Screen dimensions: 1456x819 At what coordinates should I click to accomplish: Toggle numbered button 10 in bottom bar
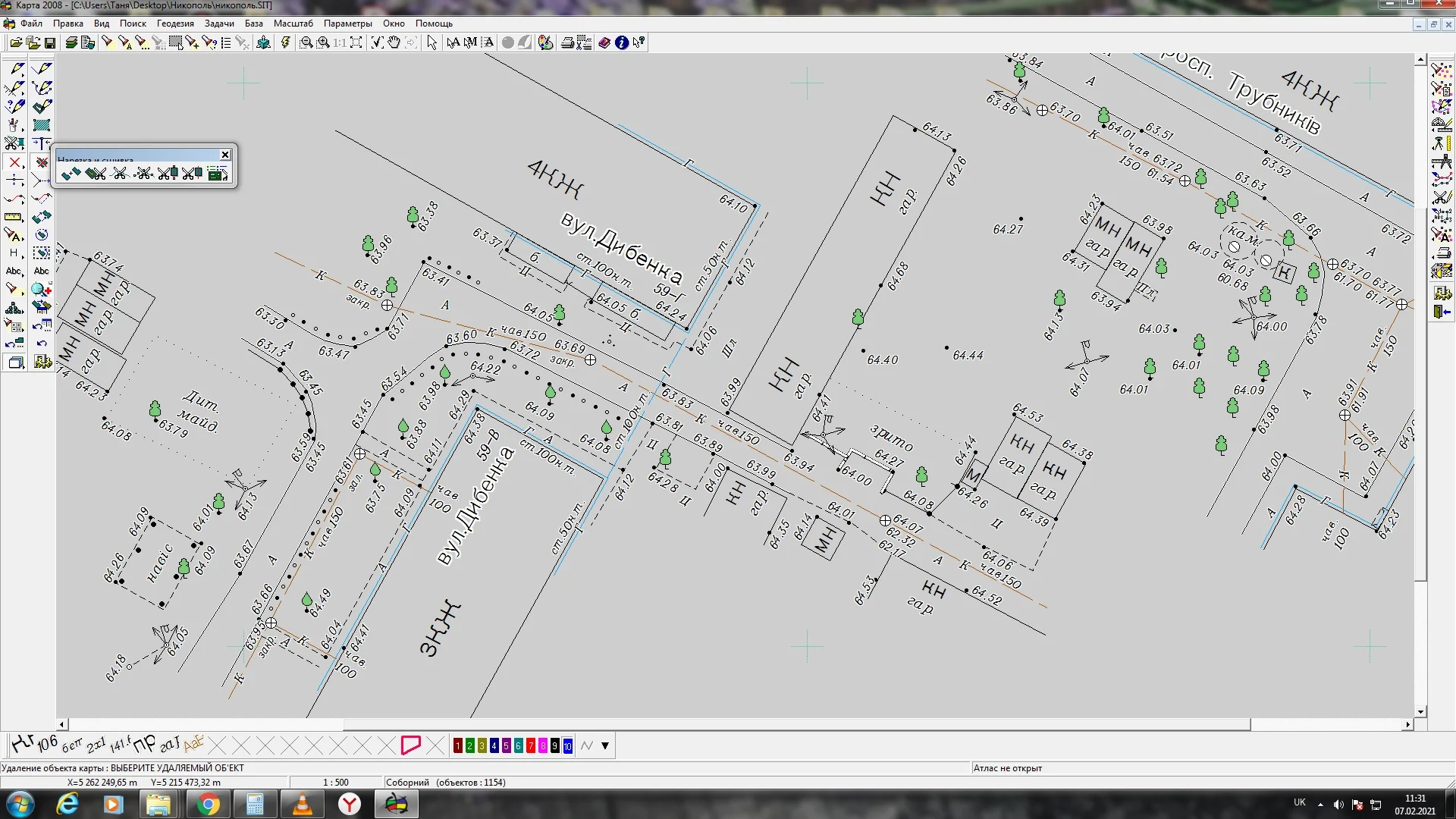click(567, 746)
